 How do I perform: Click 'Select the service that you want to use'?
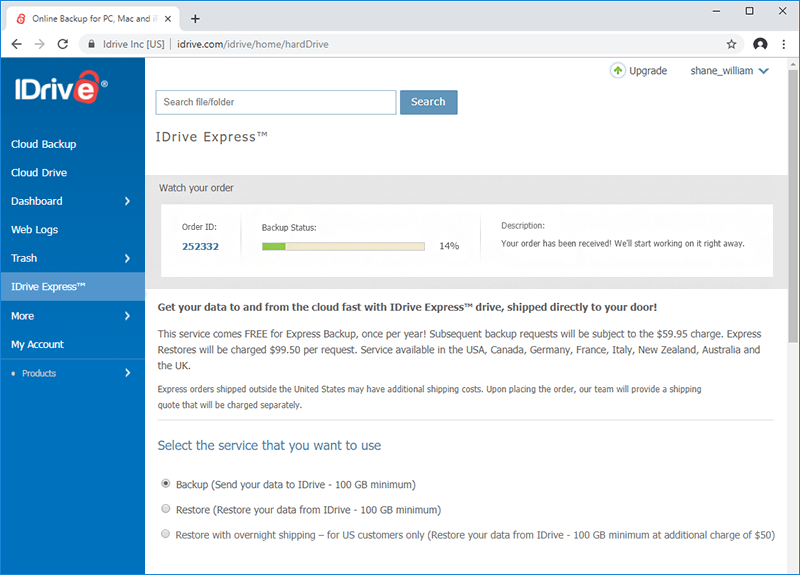269,445
